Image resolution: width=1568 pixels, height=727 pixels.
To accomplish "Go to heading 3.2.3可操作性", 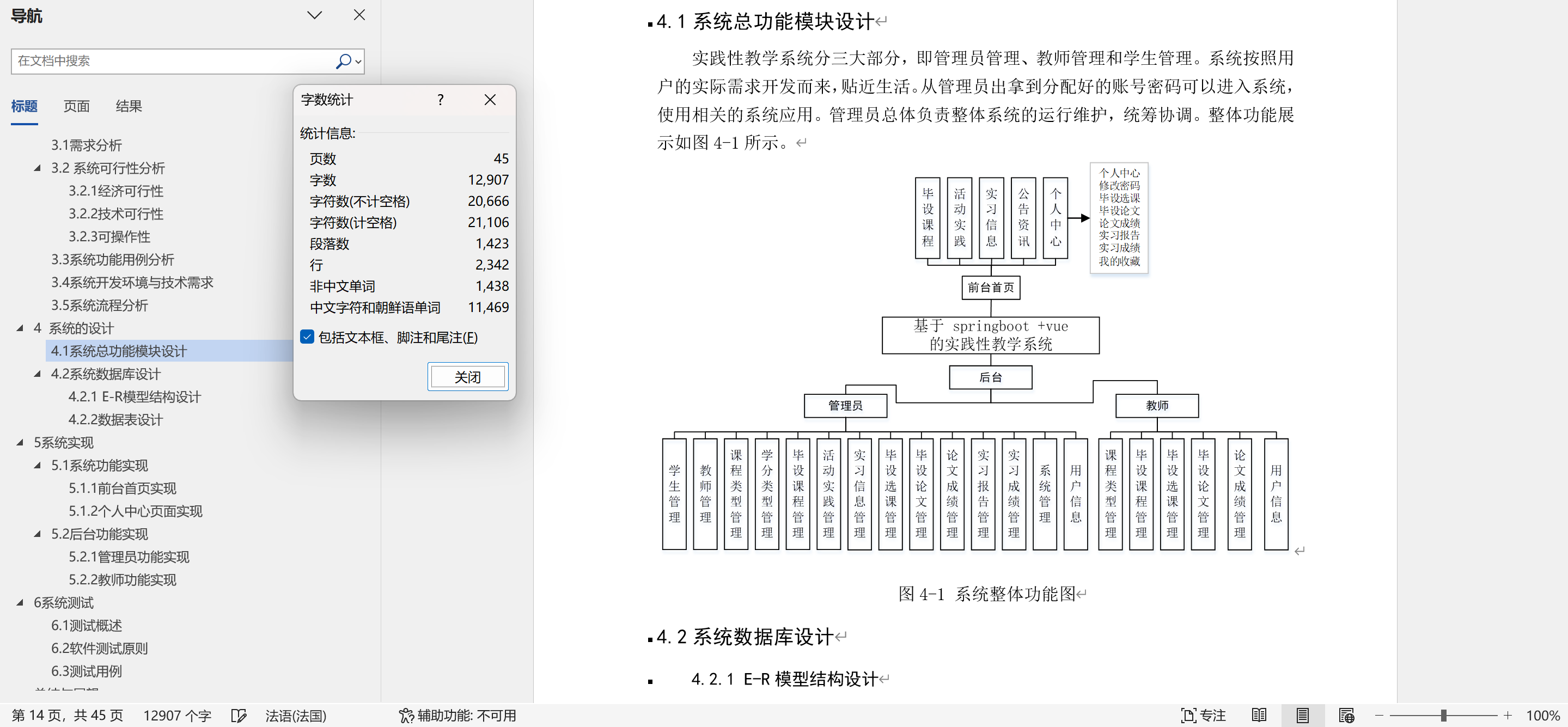I will [x=109, y=236].
